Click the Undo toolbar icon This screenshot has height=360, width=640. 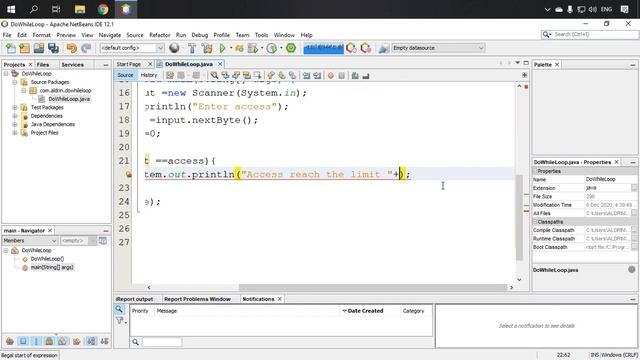[x=72, y=48]
